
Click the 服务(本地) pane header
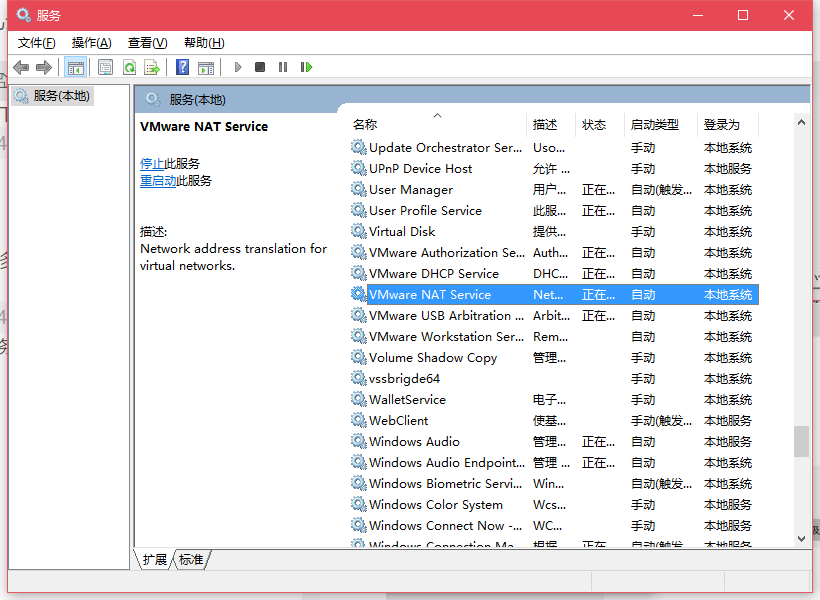coord(472,99)
